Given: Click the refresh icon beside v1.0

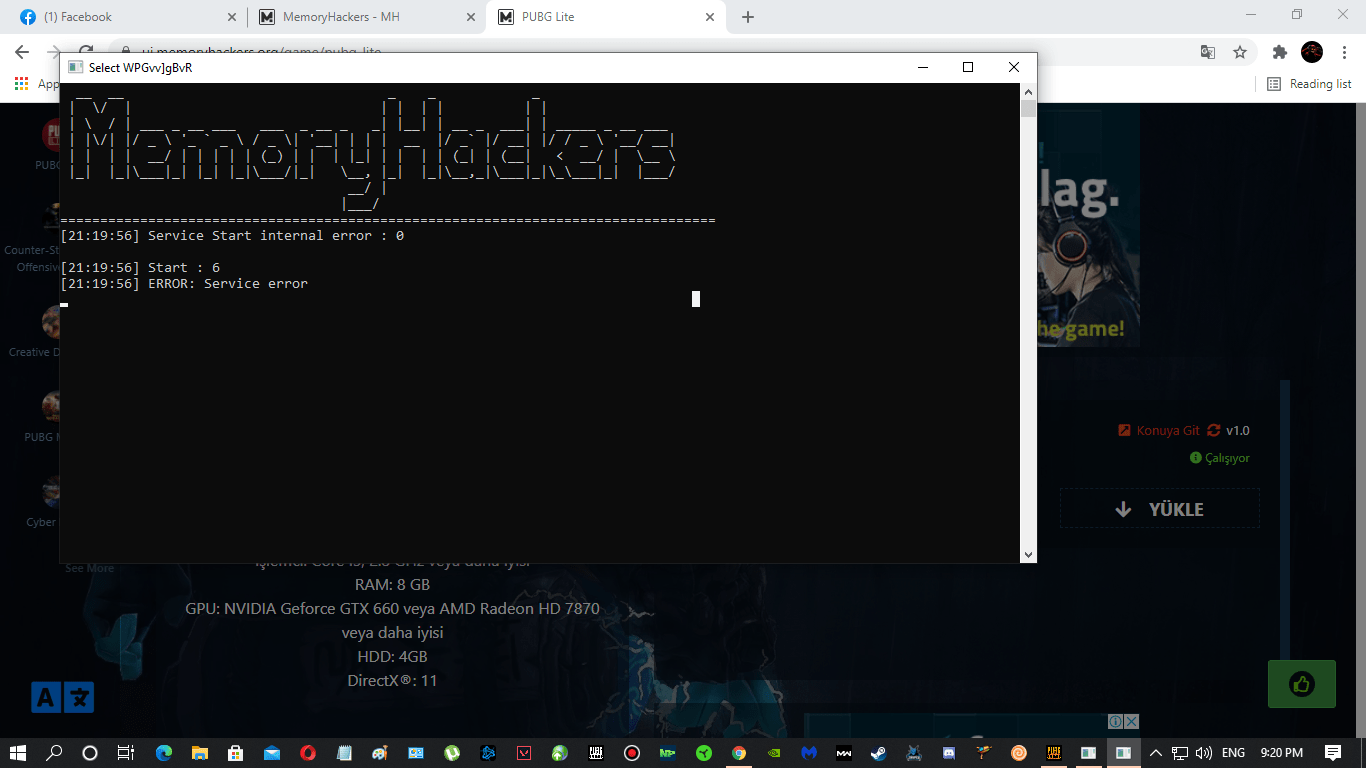Looking at the screenshot, I should (x=1214, y=430).
